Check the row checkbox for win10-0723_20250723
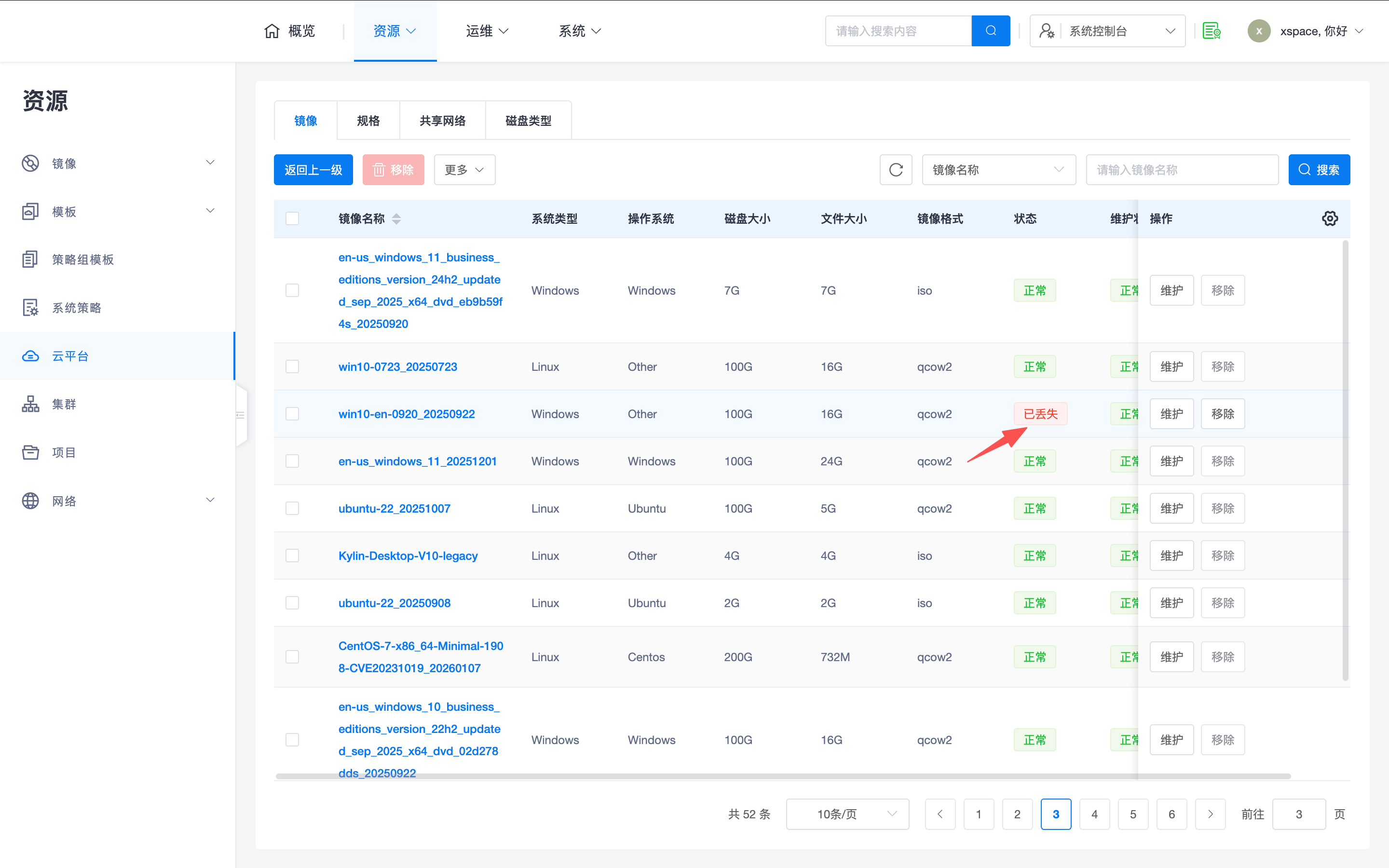Image resolution: width=1389 pixels, height=868 pixels. click(x=292, y=367)
